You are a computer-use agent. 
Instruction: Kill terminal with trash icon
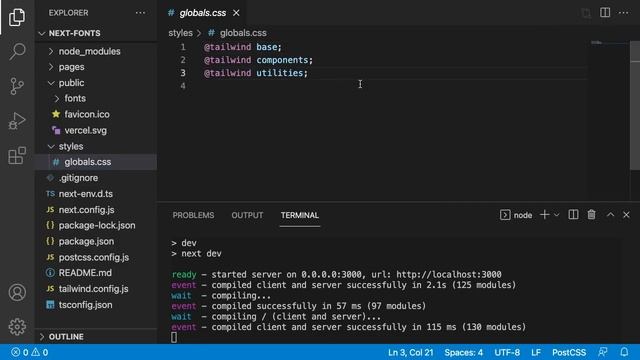[591, 215]
